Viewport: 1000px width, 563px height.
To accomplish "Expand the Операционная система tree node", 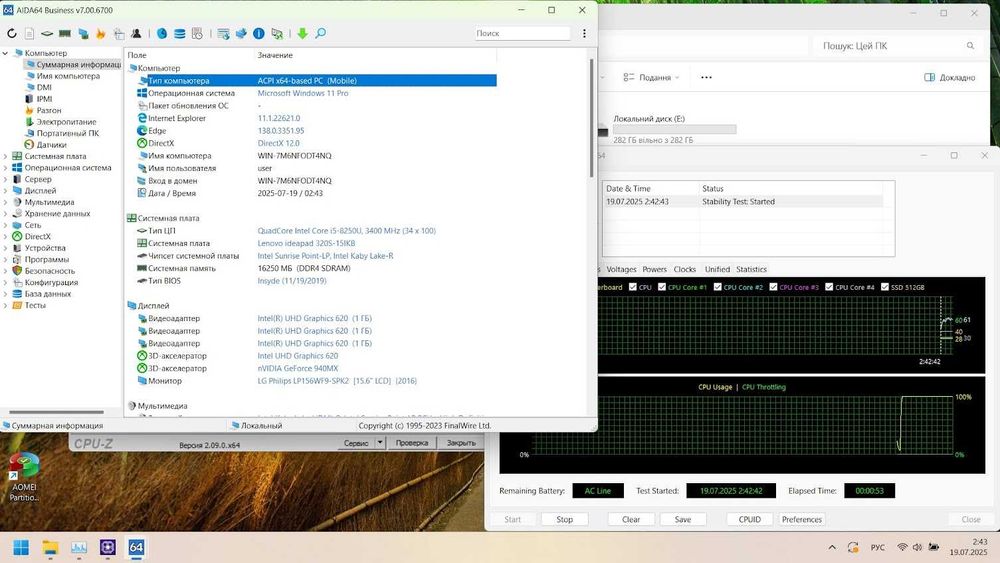I will (6, 168).
